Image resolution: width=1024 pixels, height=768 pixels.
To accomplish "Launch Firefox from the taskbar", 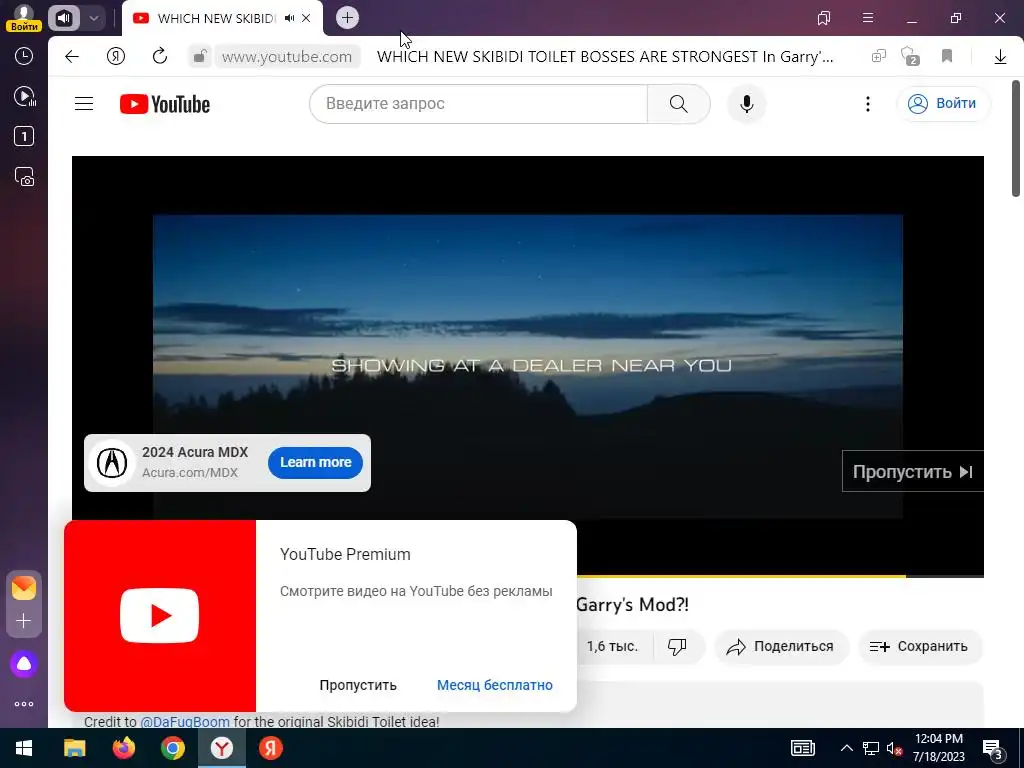I will click(123, 748).
